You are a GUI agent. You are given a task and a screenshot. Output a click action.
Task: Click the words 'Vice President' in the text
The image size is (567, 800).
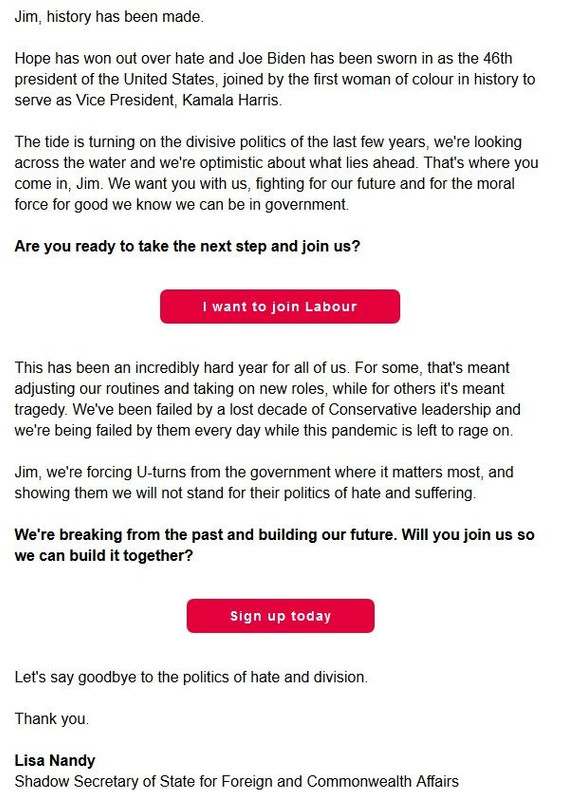click(x=125, y=100)
